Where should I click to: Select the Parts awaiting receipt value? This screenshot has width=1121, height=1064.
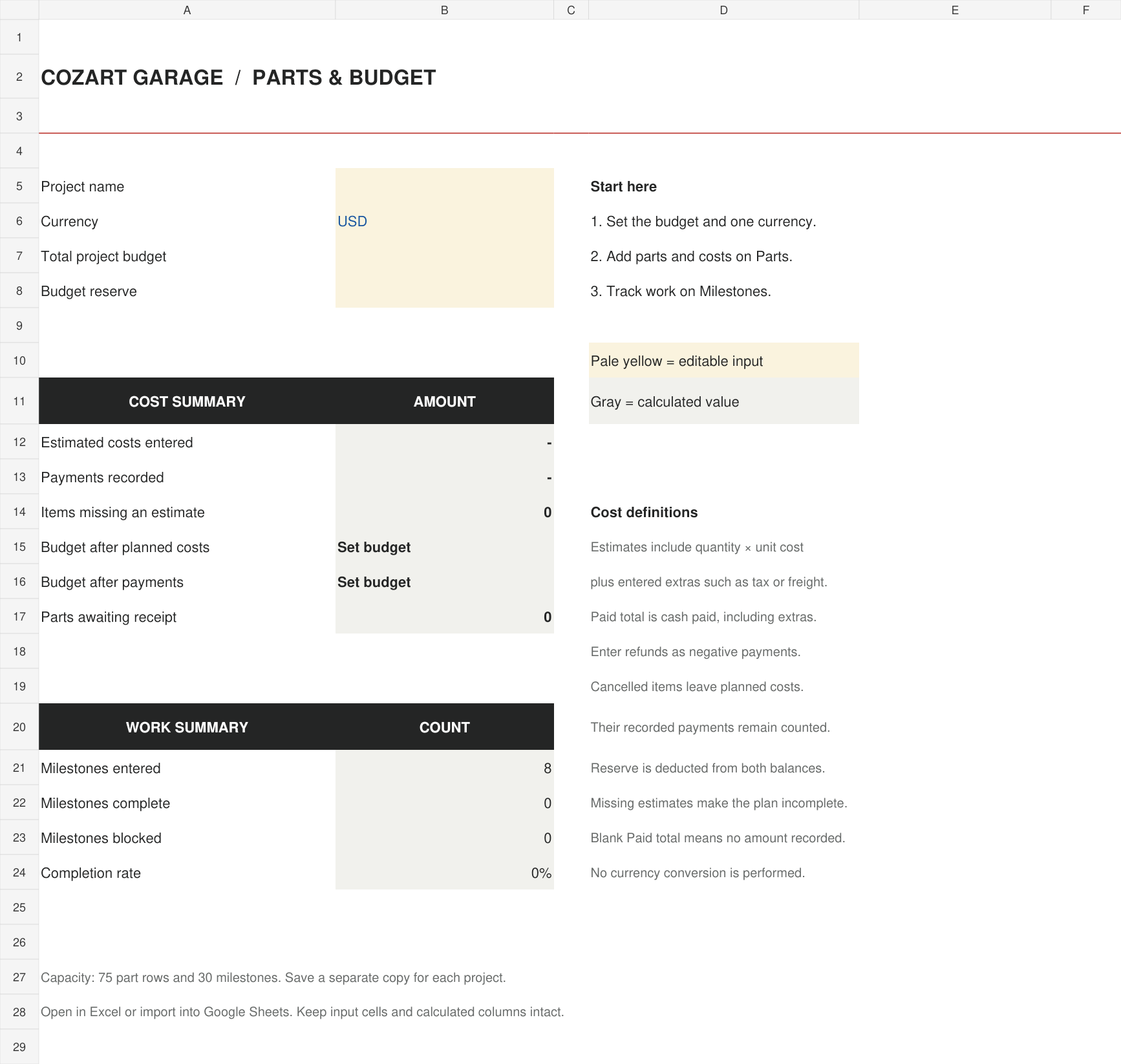tap(444, 617)
